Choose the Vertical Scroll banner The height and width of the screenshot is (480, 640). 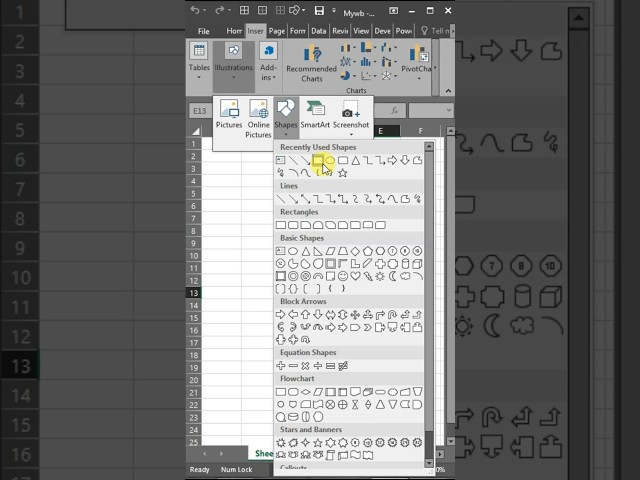coord(330,455)
